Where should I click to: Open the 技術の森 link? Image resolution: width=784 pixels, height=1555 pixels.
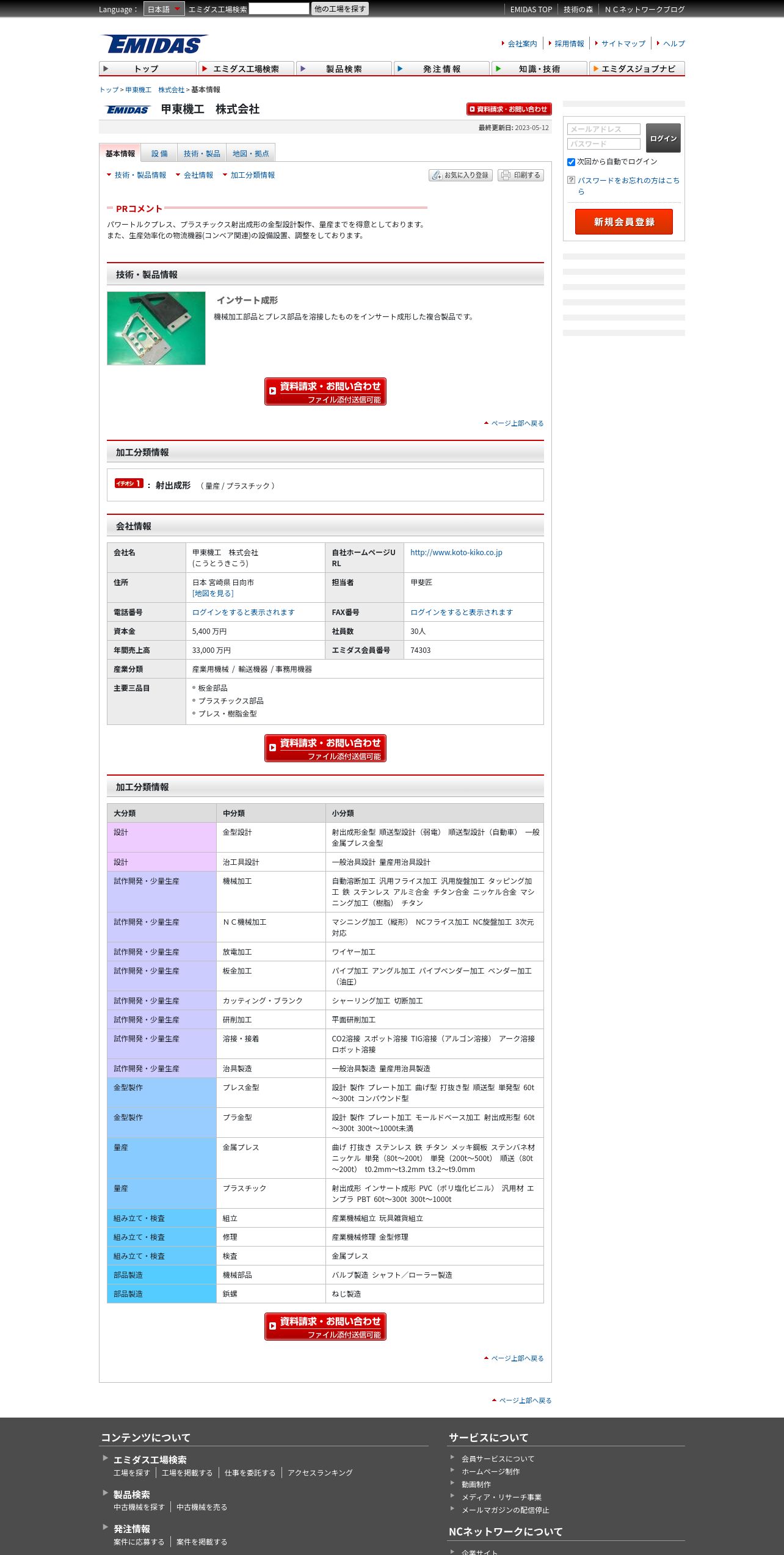coord(578,9)
